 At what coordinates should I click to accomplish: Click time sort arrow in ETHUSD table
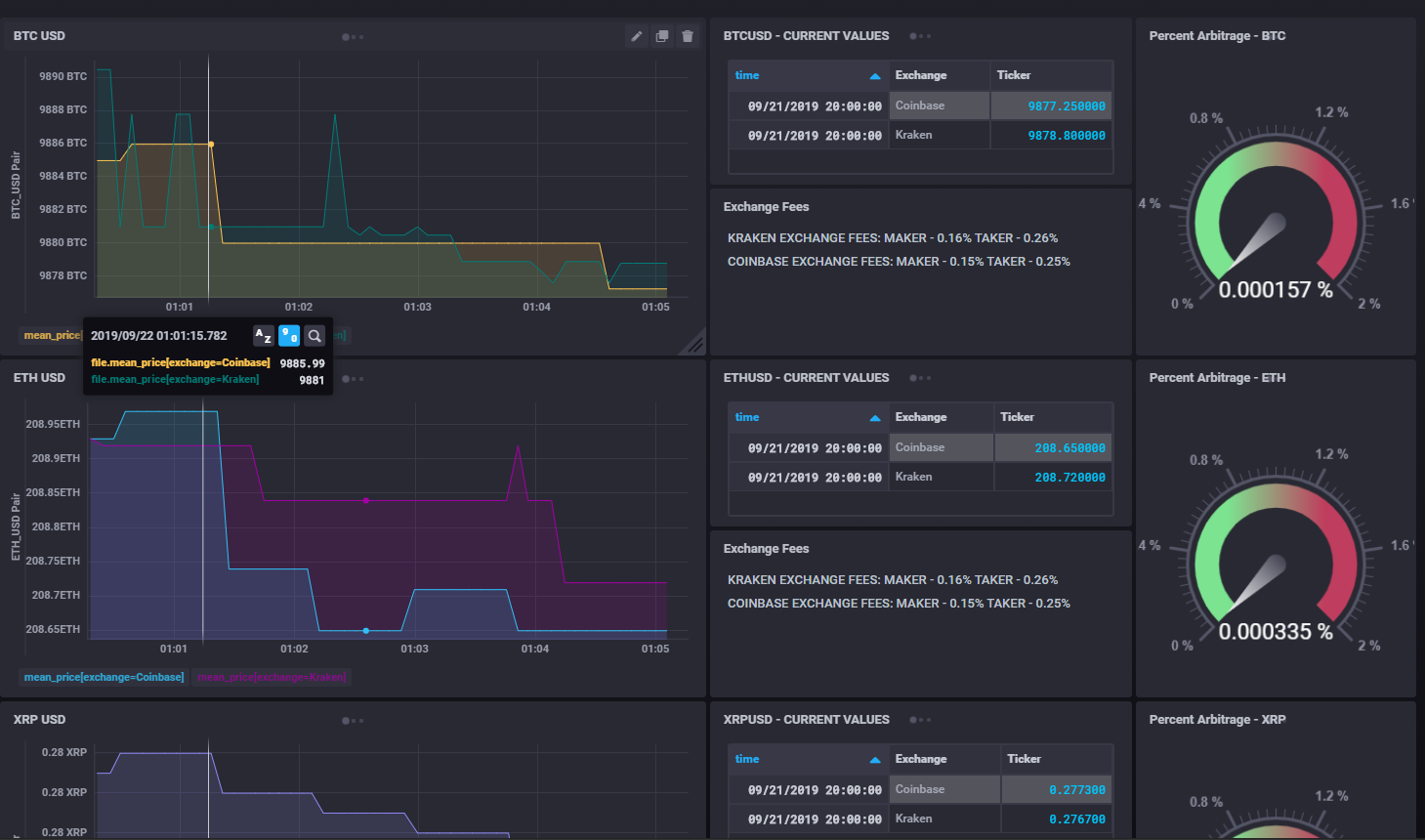tap(875, 418)
